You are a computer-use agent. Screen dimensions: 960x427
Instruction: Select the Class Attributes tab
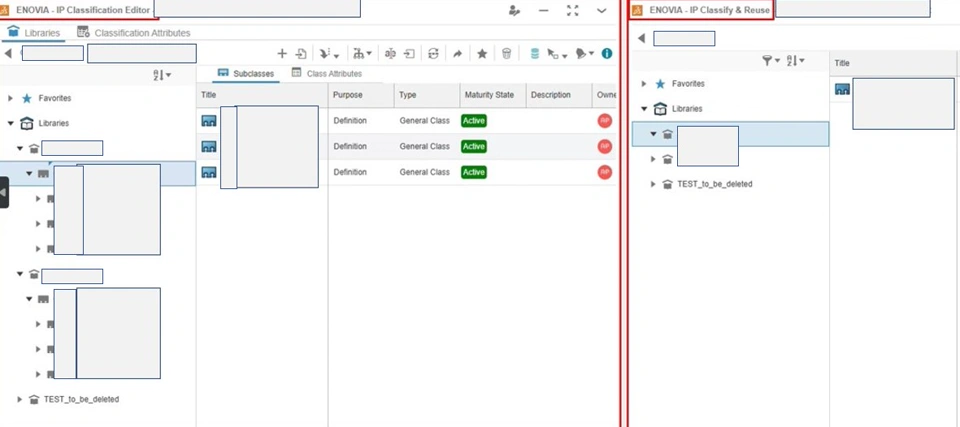[x=326, y=74]
